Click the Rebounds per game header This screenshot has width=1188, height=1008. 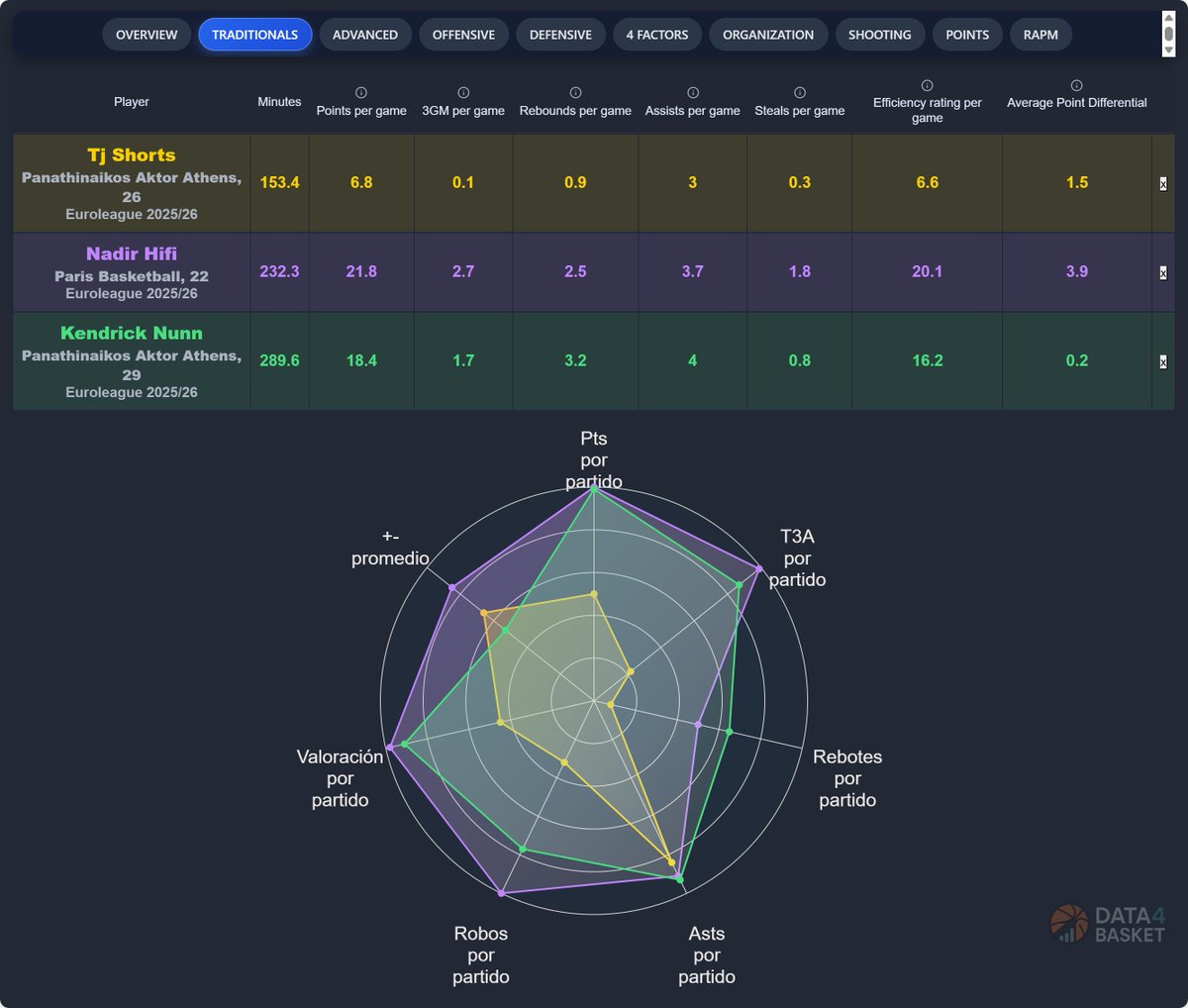tap(575, 111)
